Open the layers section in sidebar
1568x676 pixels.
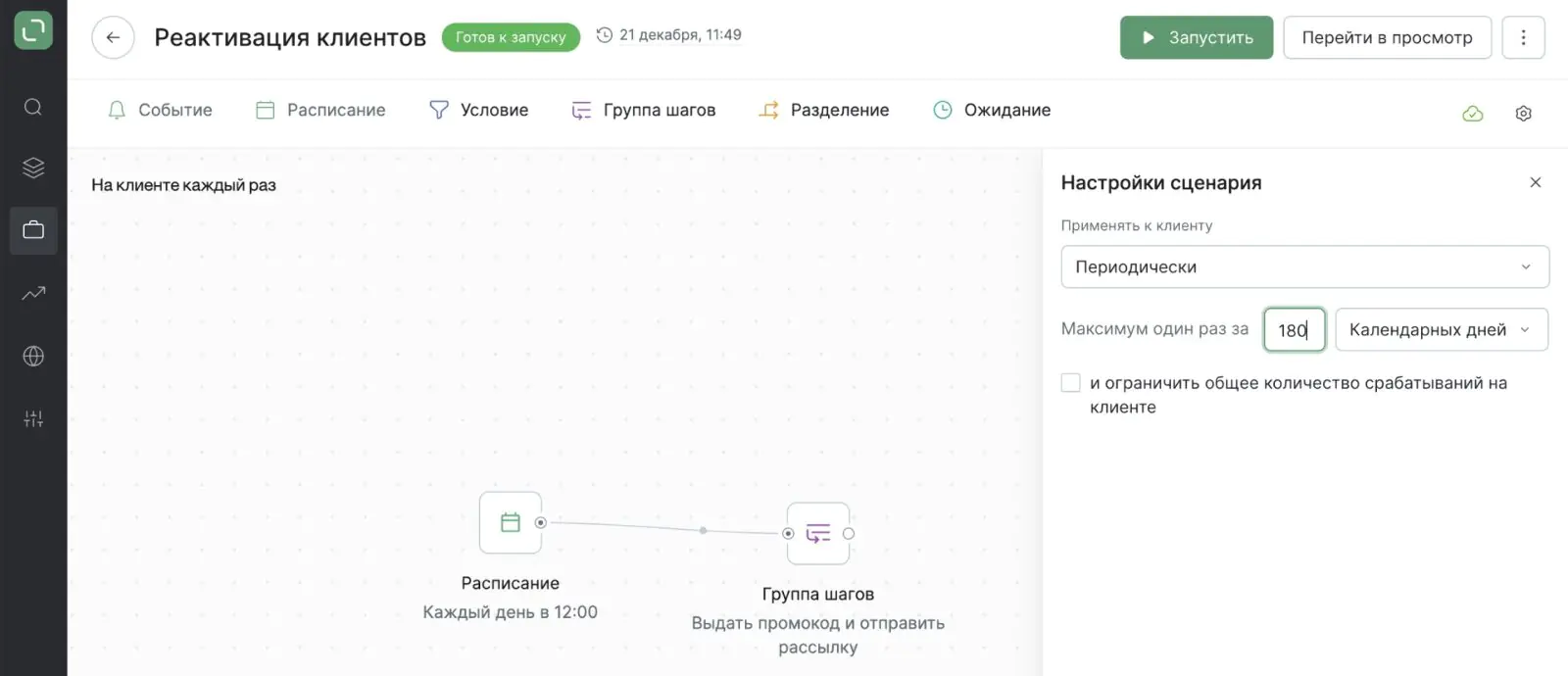pos(33,168)
